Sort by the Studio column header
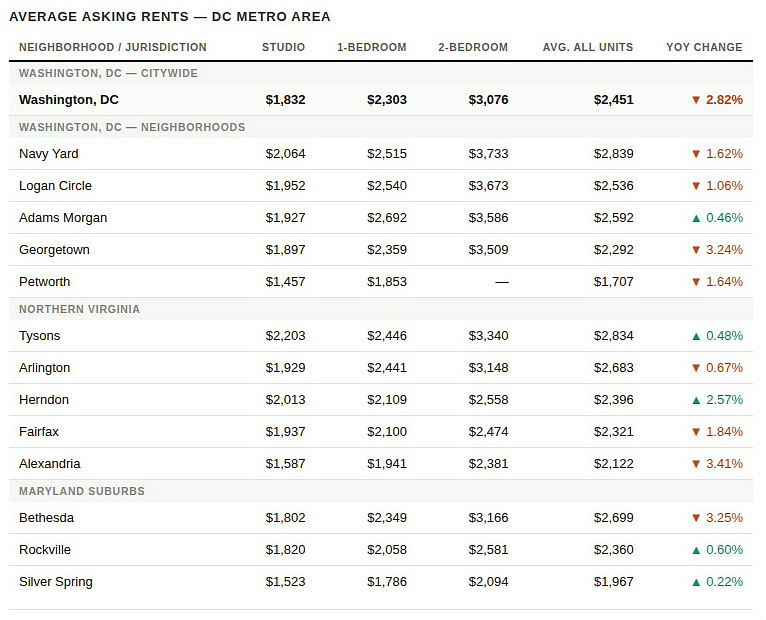This screenshot has width=766, height=620. coord(283,47)
